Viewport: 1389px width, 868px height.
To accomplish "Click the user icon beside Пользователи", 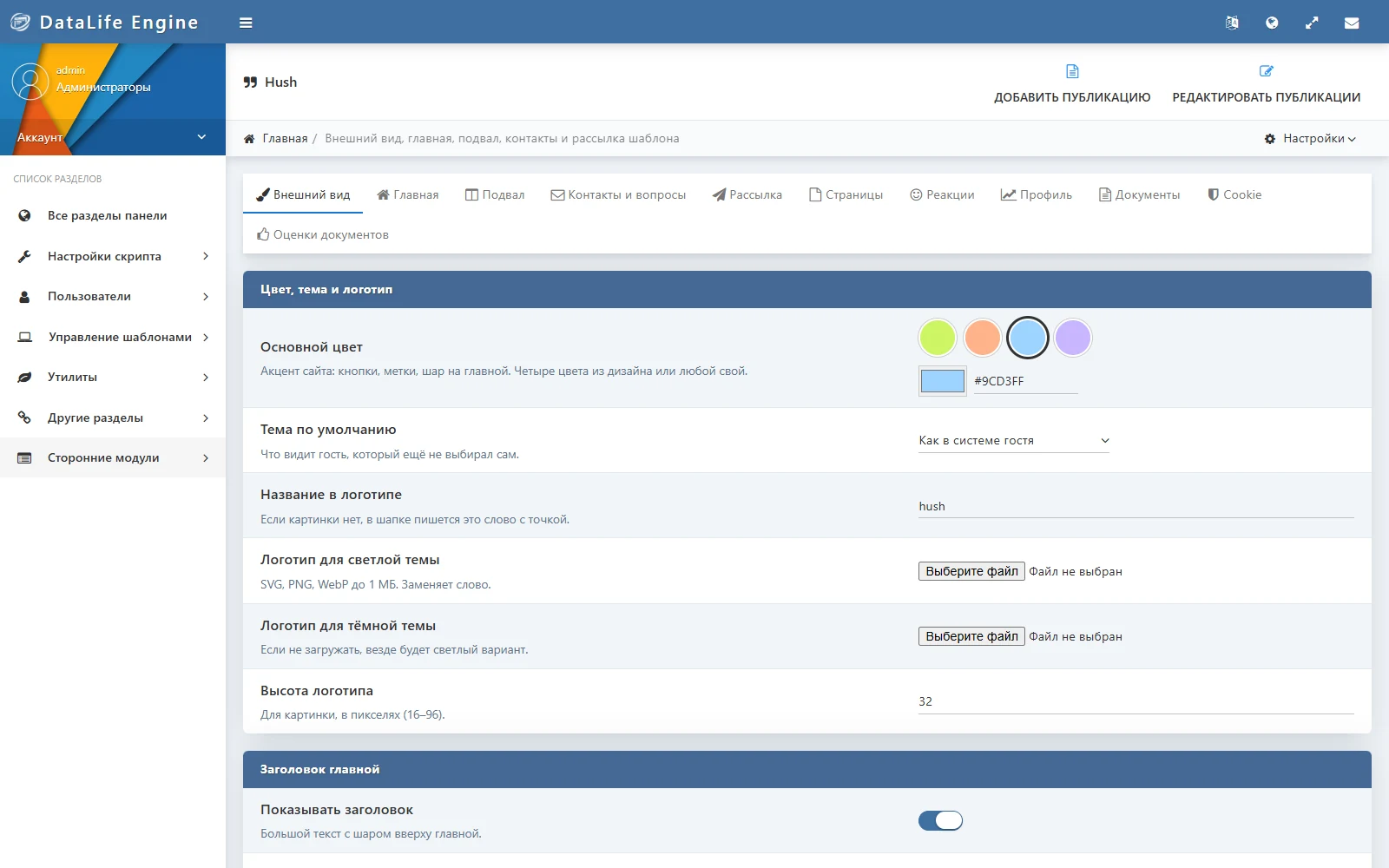I will coord(24,297).
